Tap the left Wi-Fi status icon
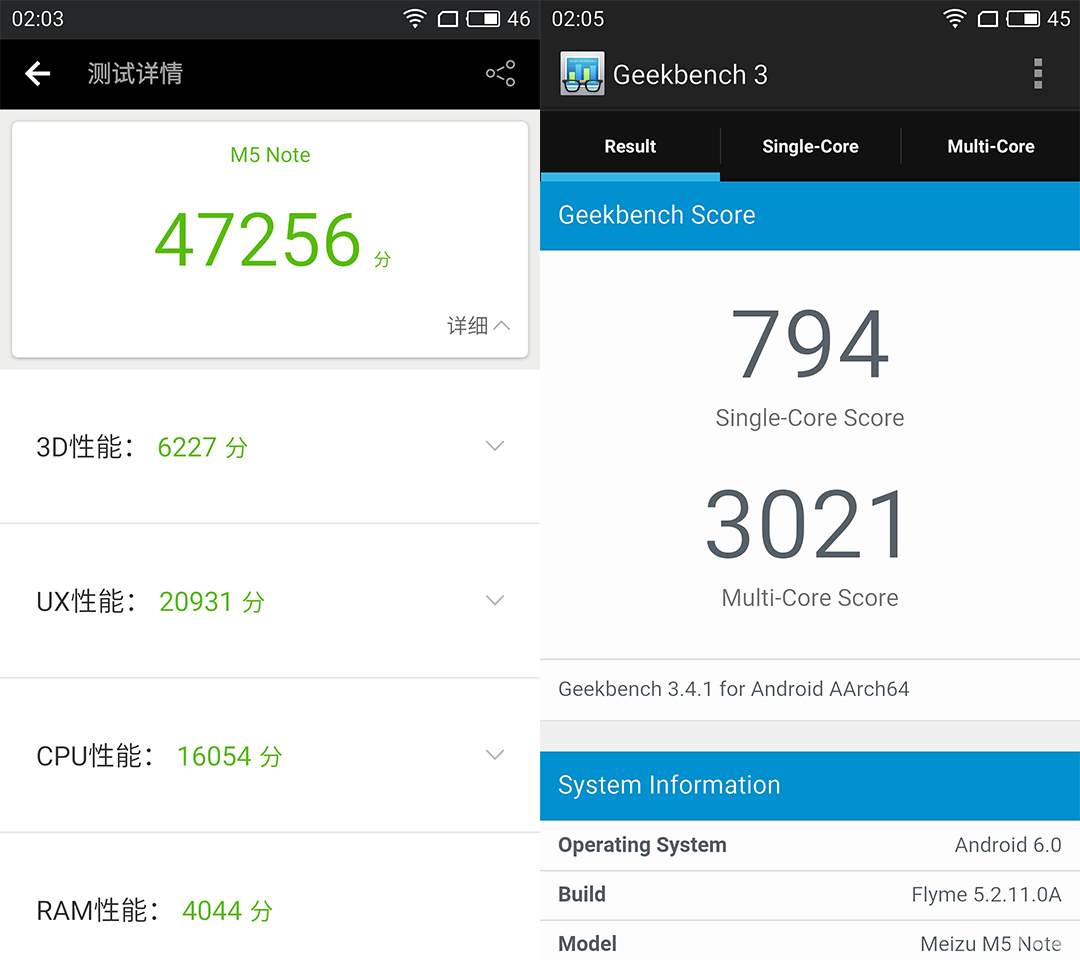1080x960 pixels. [414, 19]
